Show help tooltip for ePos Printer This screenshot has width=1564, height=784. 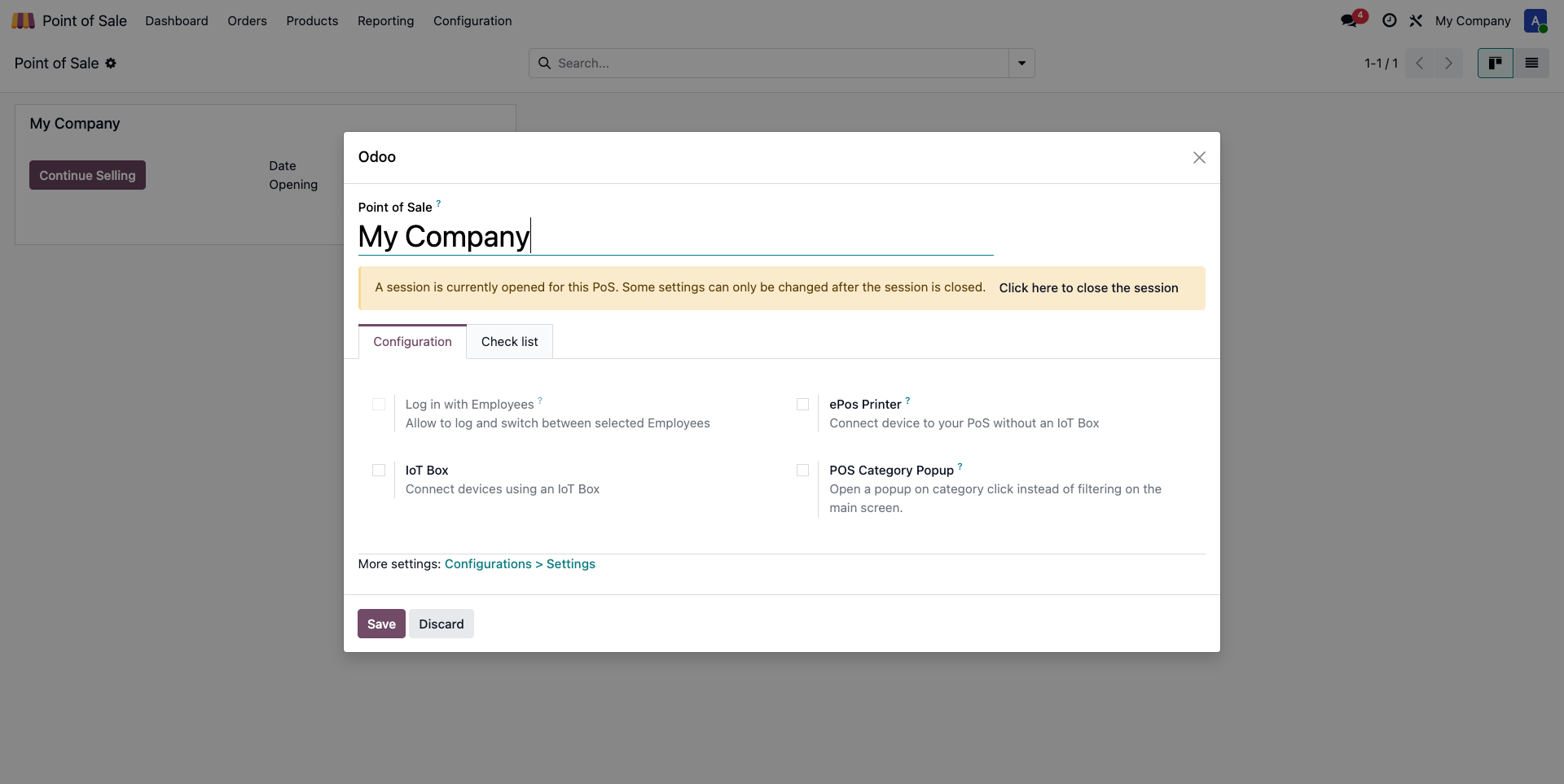907,400
